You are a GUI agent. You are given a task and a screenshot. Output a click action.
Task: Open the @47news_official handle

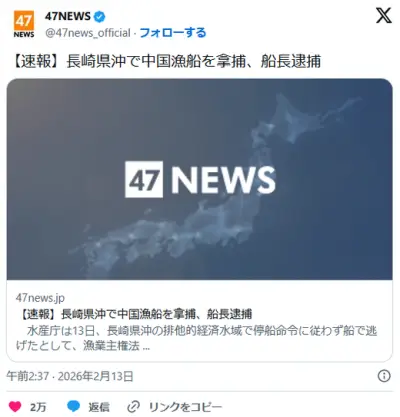pyautogui.click(x=88, y=33)
